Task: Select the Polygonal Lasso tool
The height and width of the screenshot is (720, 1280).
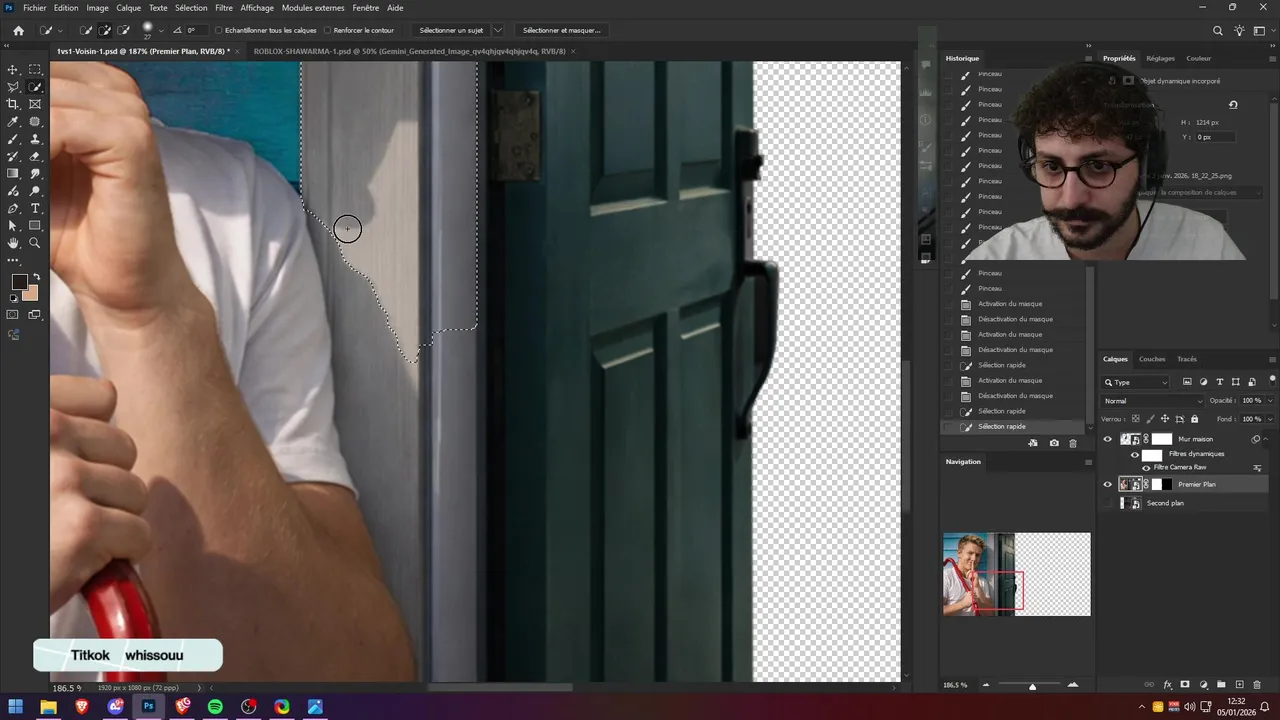Action: 13,87
